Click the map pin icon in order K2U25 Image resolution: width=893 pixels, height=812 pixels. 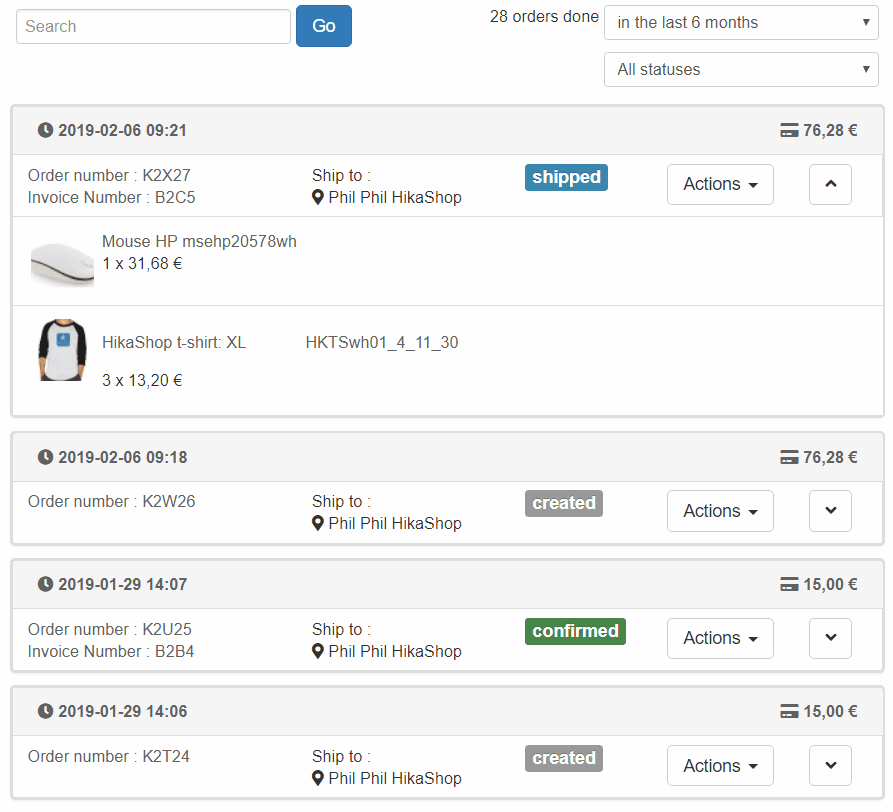coord(318,651)
